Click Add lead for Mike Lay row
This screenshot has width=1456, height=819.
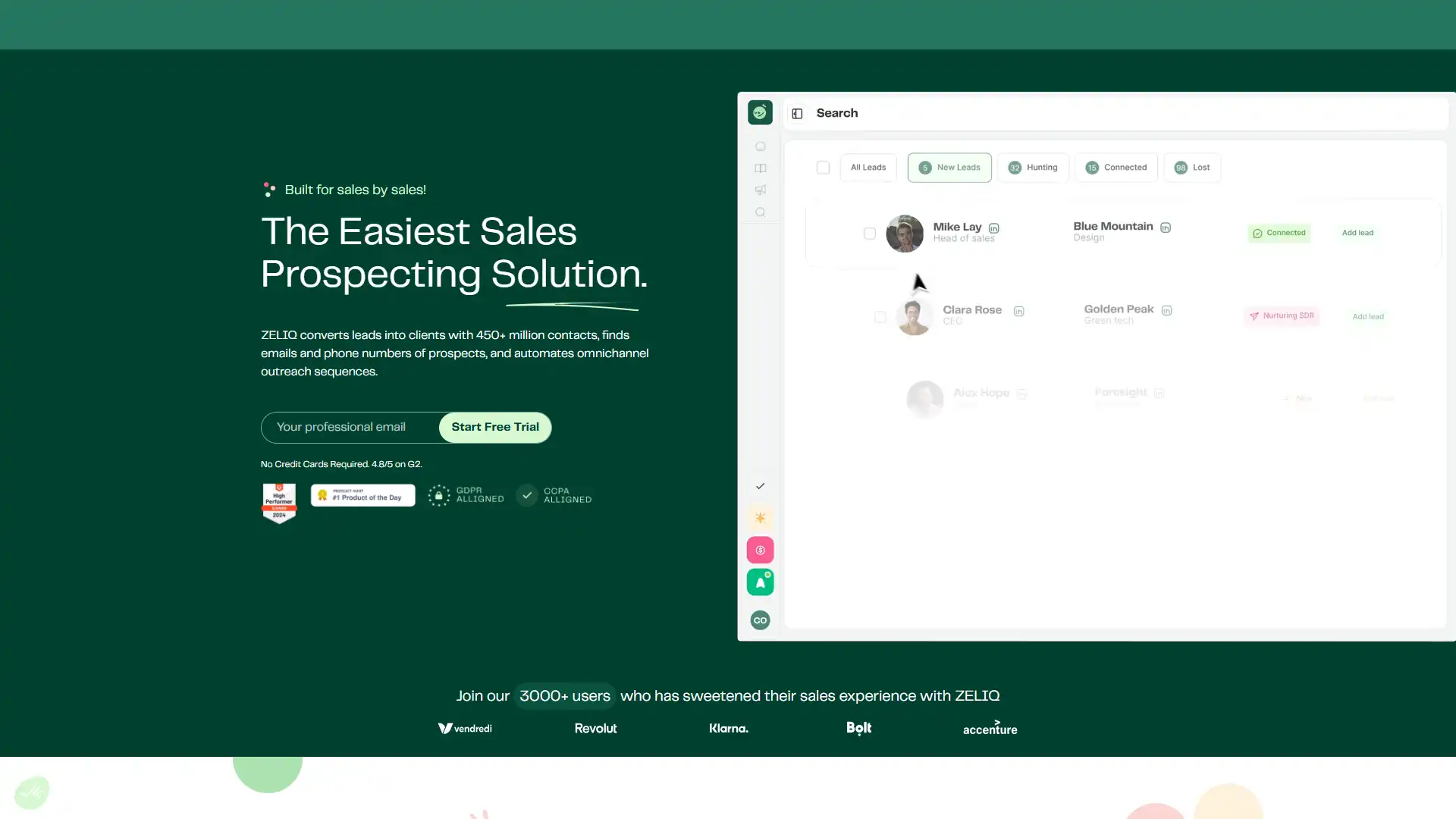pyautogui.click(x=1357, y=232)
